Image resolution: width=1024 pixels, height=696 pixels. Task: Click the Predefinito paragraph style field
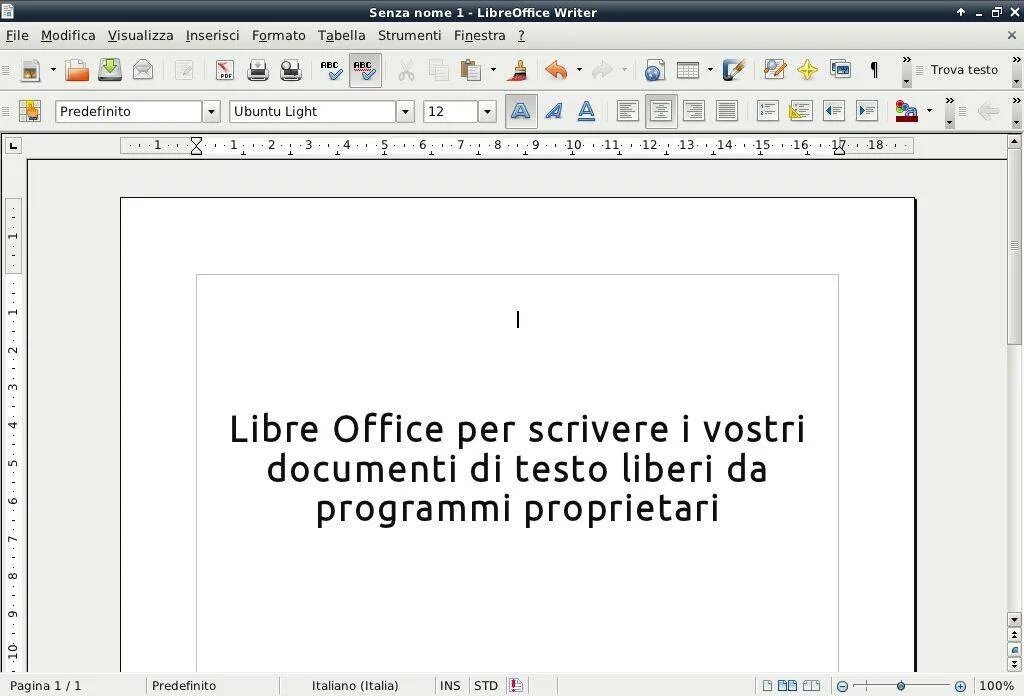[x=129, y=112]
